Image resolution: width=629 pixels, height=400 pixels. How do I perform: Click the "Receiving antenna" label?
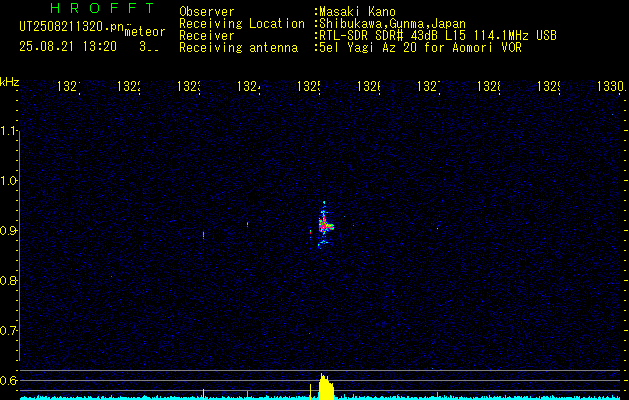point(239,48)
